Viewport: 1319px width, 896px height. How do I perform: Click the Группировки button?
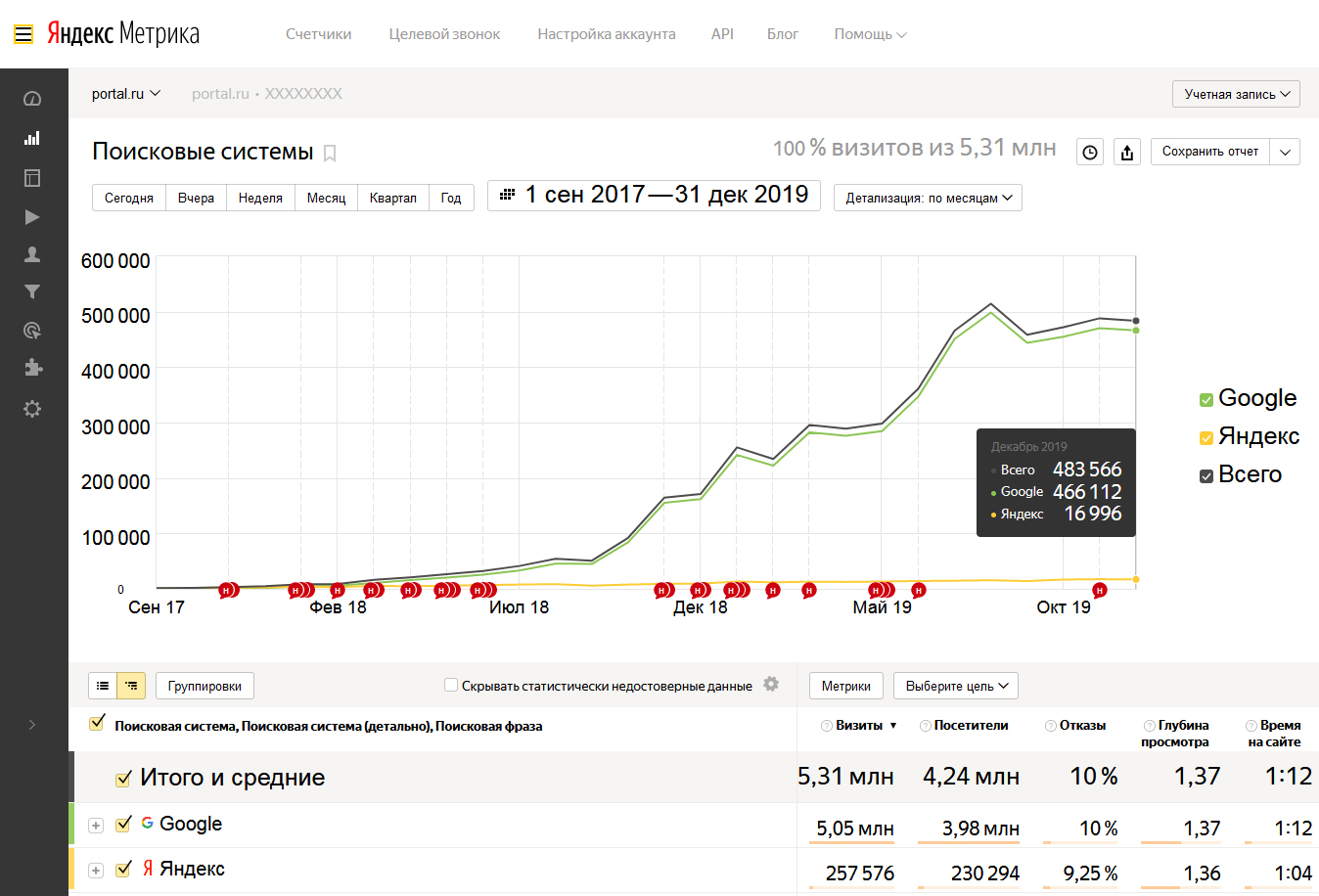205,686
